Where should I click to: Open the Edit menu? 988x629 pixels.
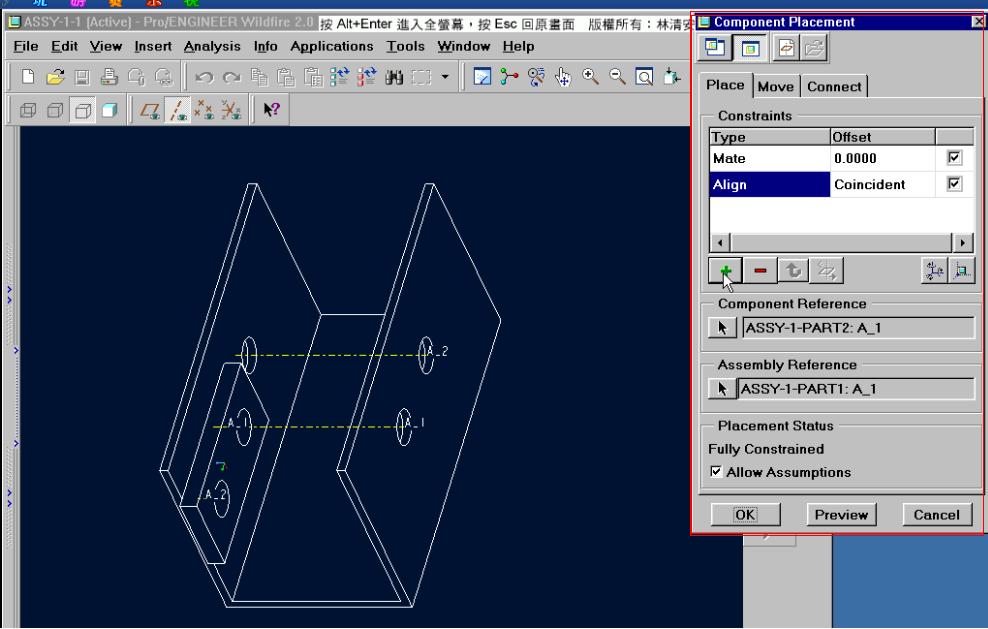click(64, 46)
